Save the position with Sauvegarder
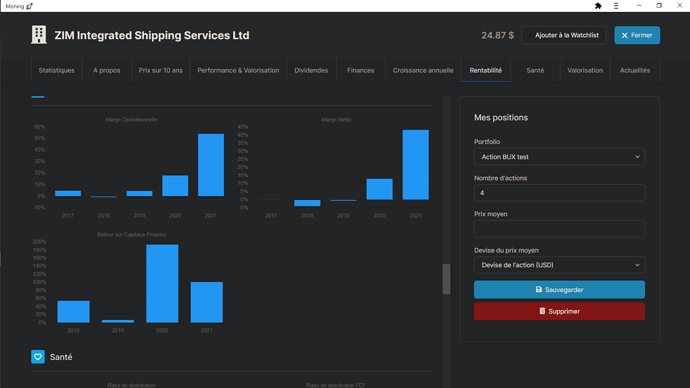 (x=559, y=289)
